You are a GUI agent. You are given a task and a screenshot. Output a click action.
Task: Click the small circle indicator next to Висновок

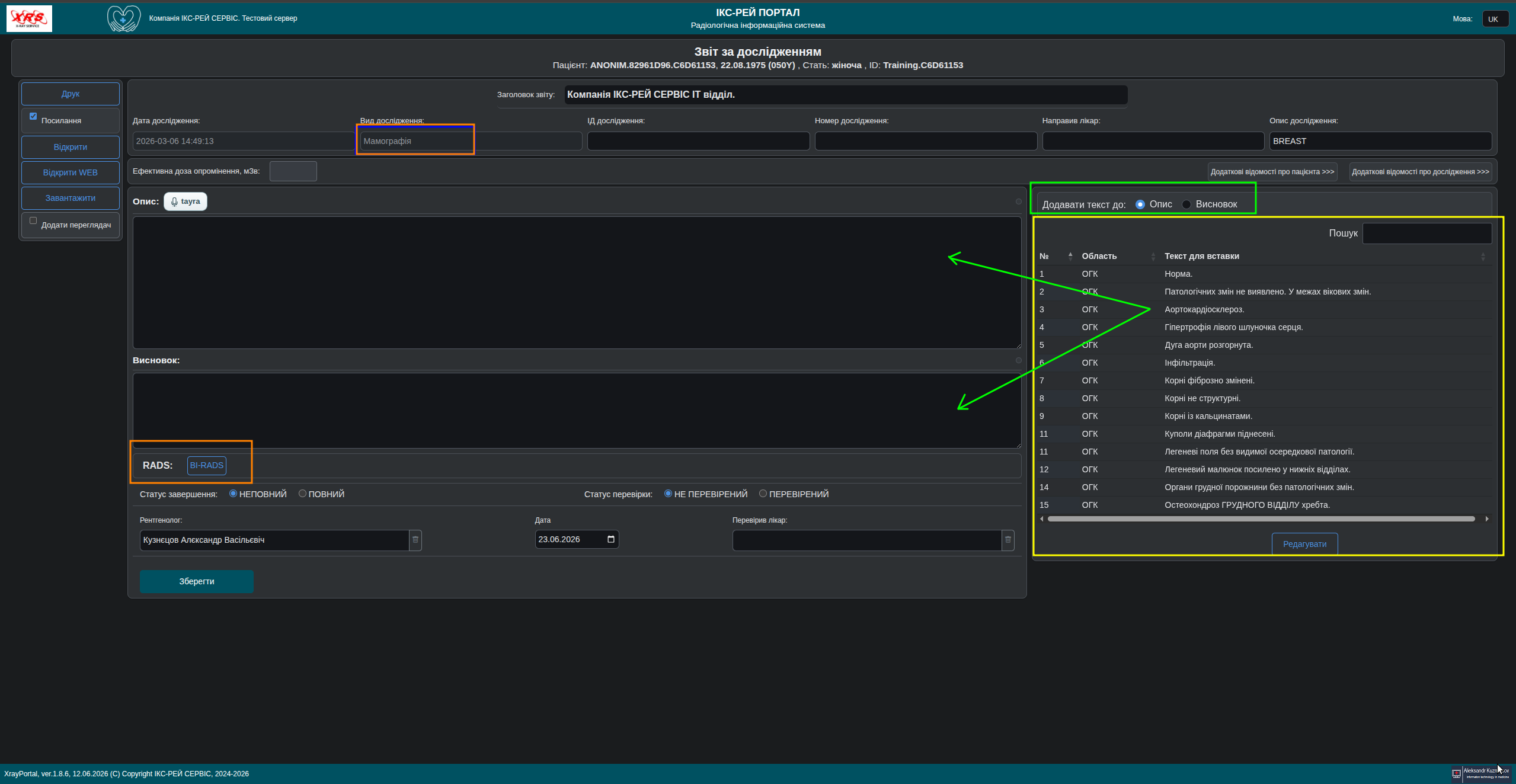tap(1019, 360)
